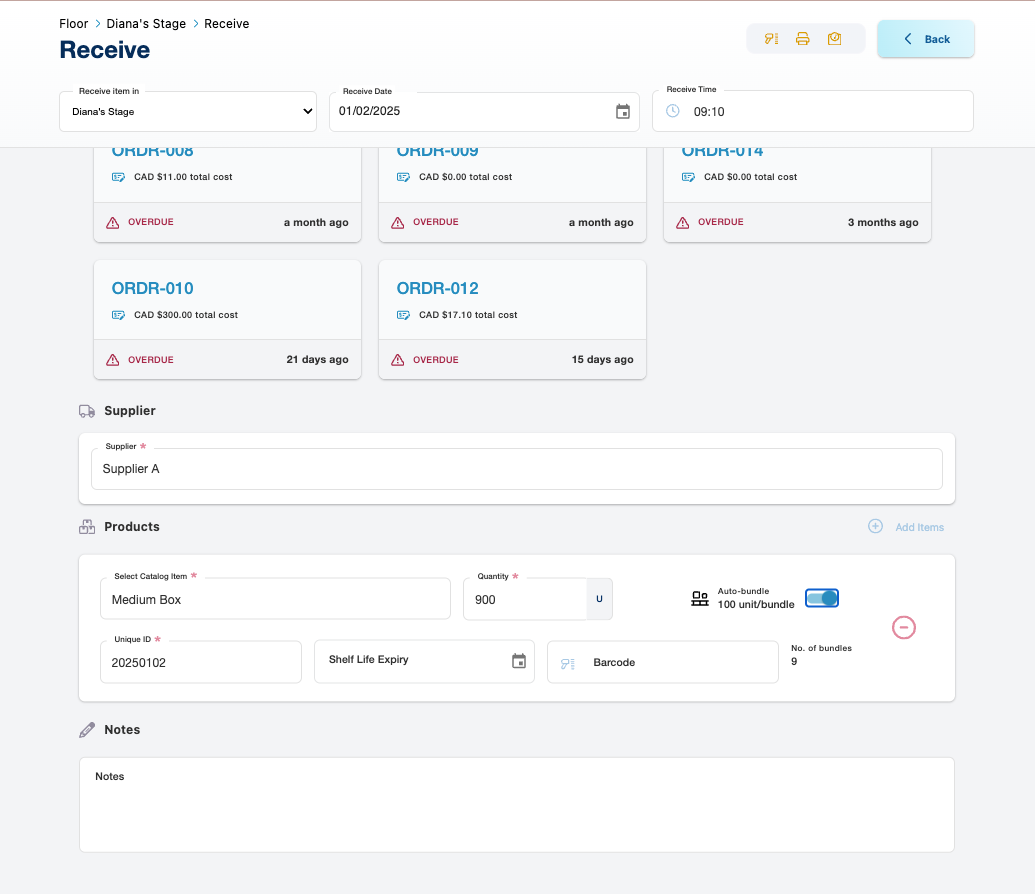1035x894 pixels.
Task: Click the Back button
Action: pos(925,39)
